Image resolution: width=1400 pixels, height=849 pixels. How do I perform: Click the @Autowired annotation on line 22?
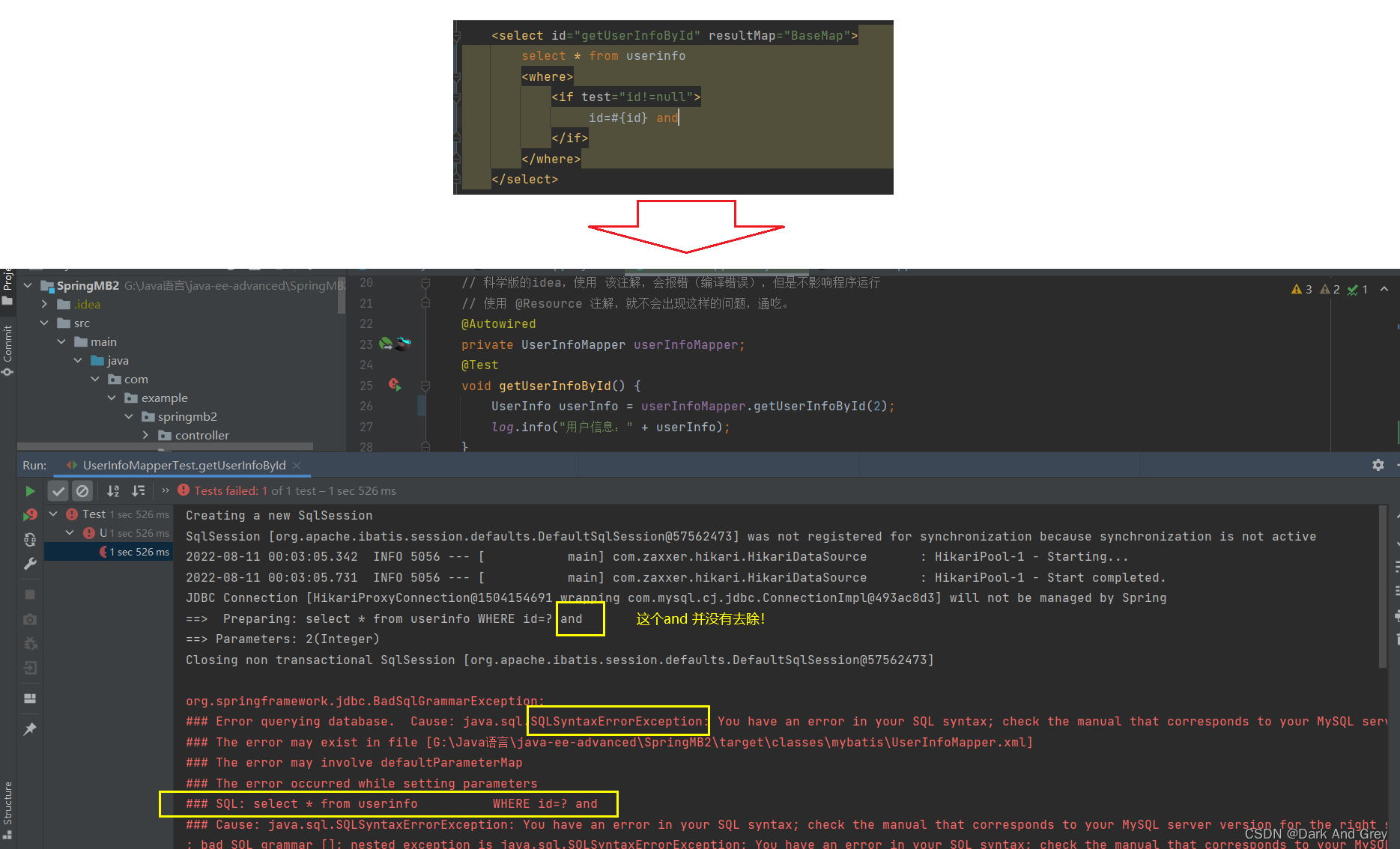tap(499, 323)
